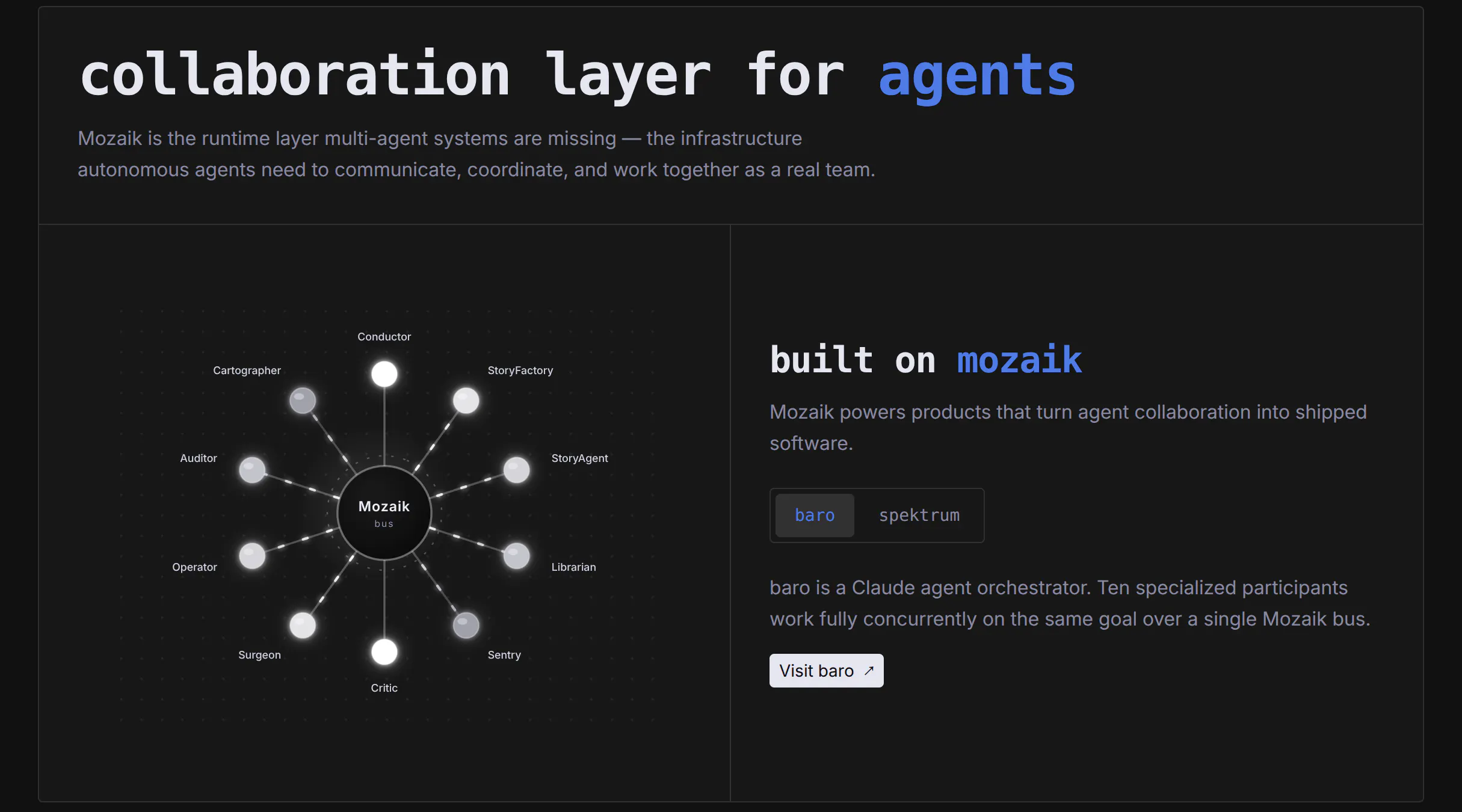Select the Auditor node circle

[x=252, y=470]
